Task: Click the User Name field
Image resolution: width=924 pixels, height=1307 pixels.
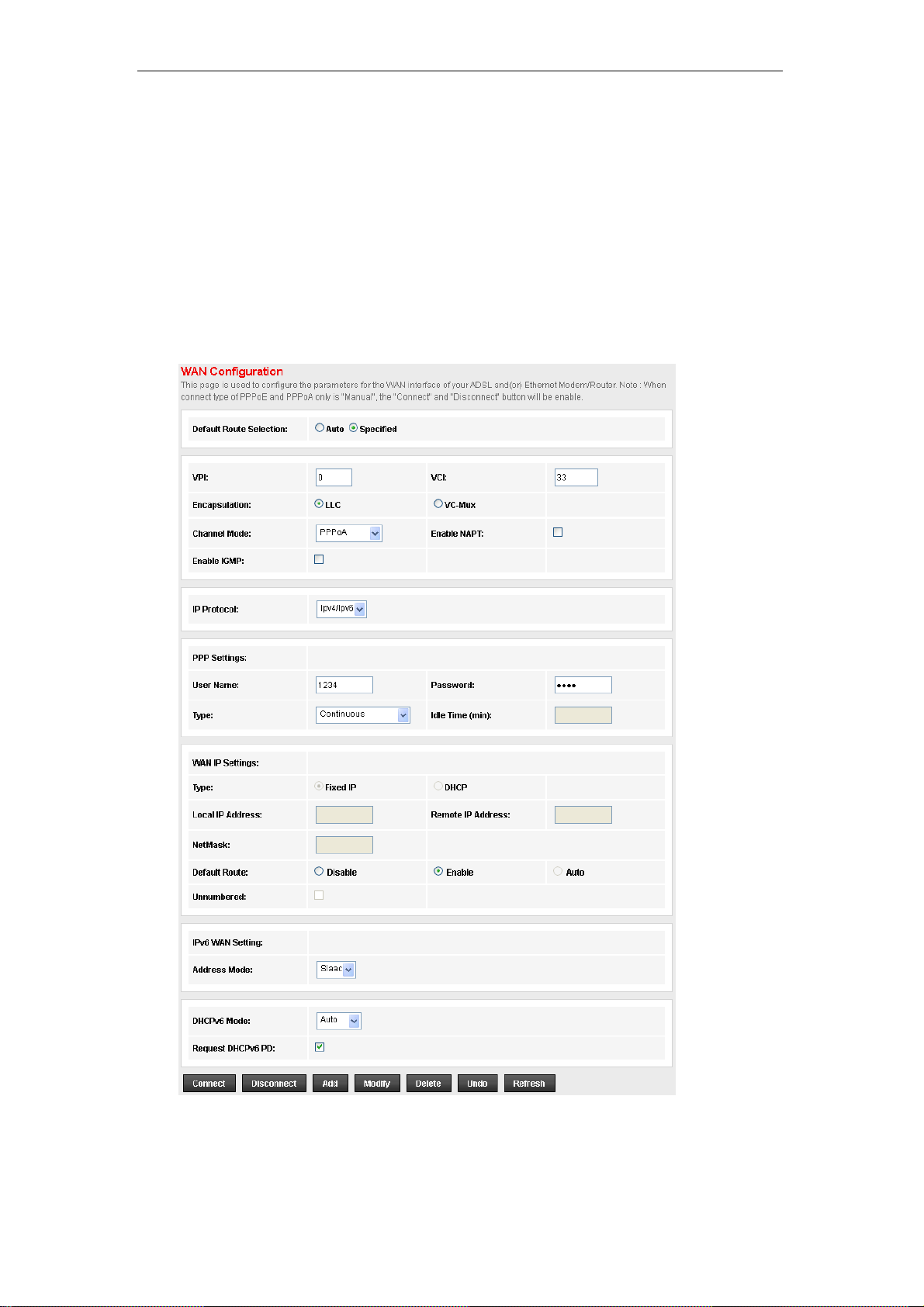Action: point(344,685)
